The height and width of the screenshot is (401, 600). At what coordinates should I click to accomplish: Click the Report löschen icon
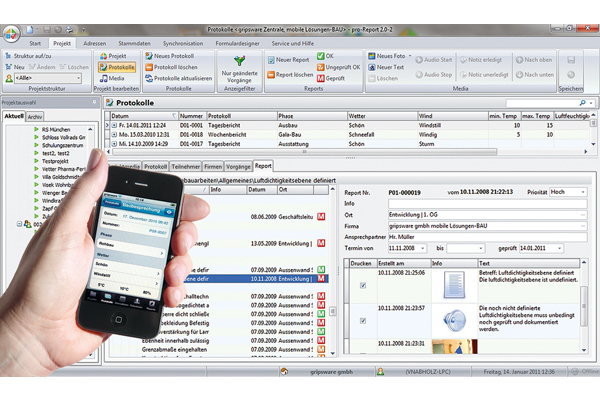pos(271,73)
